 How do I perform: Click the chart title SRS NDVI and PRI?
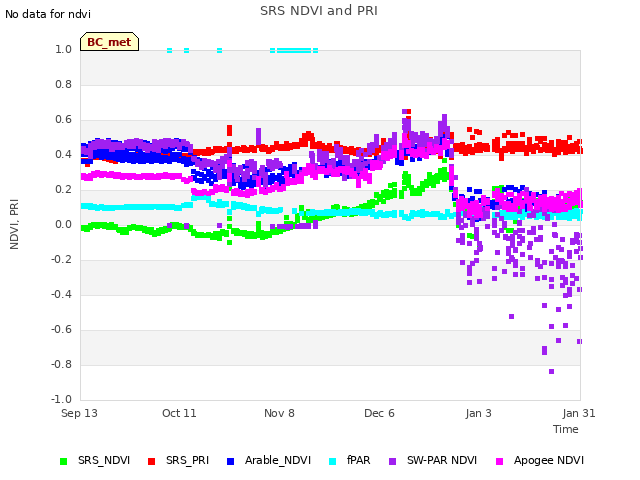319,11
